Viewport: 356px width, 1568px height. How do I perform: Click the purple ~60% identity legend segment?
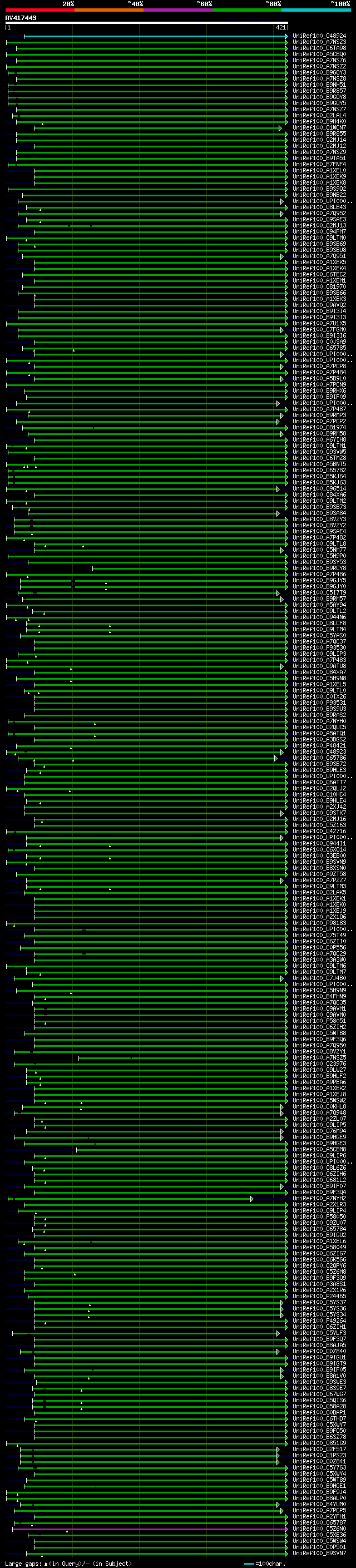click(x=179, y=10)
